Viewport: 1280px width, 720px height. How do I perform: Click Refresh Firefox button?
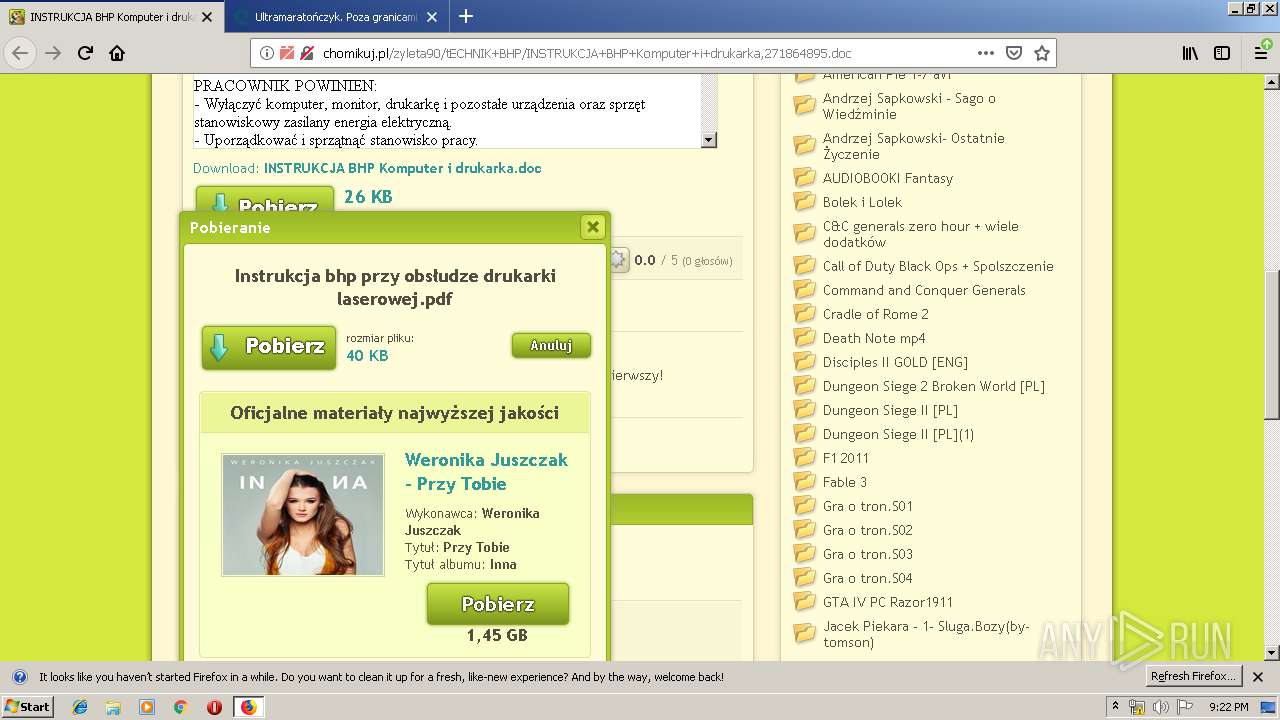1194,676
